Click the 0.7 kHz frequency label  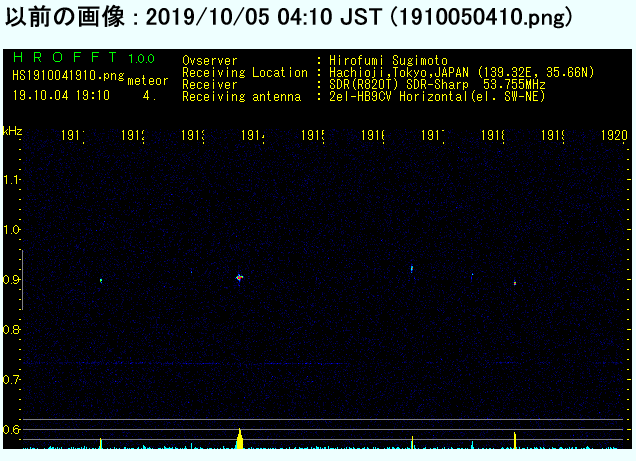pyautogui.click(x=12, y=379)
